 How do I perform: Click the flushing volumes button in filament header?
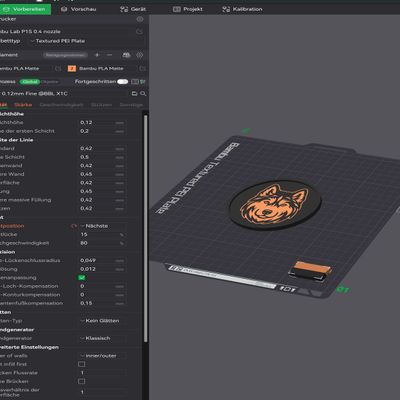click(65, 55)
